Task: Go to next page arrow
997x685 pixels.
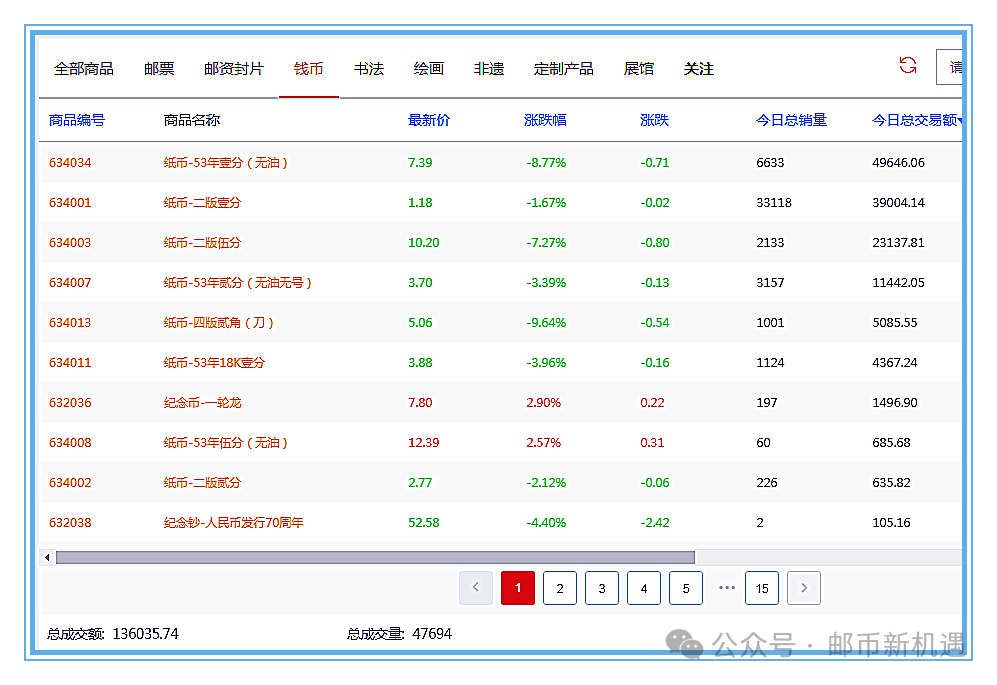Action: pos(804,588)
